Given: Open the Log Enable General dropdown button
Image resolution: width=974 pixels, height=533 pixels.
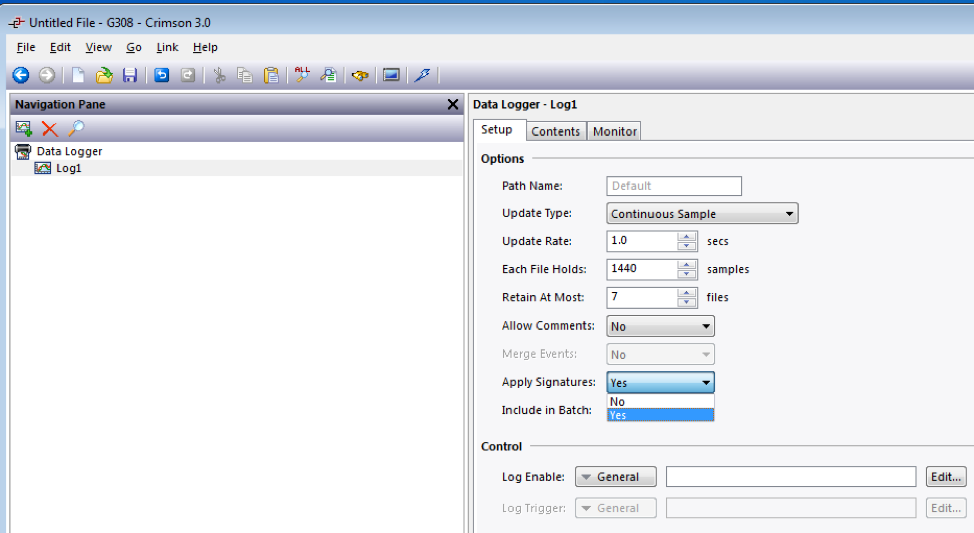Looking at the screenshot, I should (616, 476).
